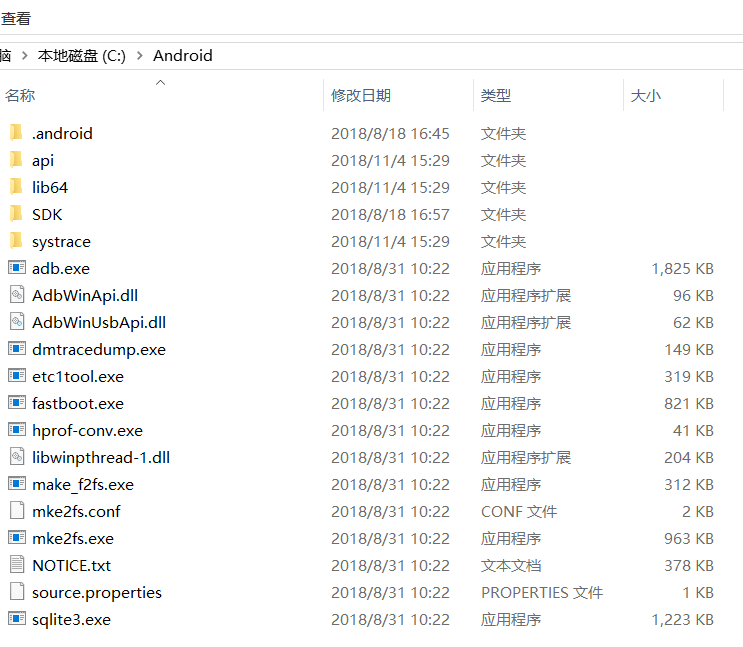Viewport: 743px width, 647px height.
Task: Click the CONF 文件 type of mke2fs.conf
Action: click(x=519, y=512)
